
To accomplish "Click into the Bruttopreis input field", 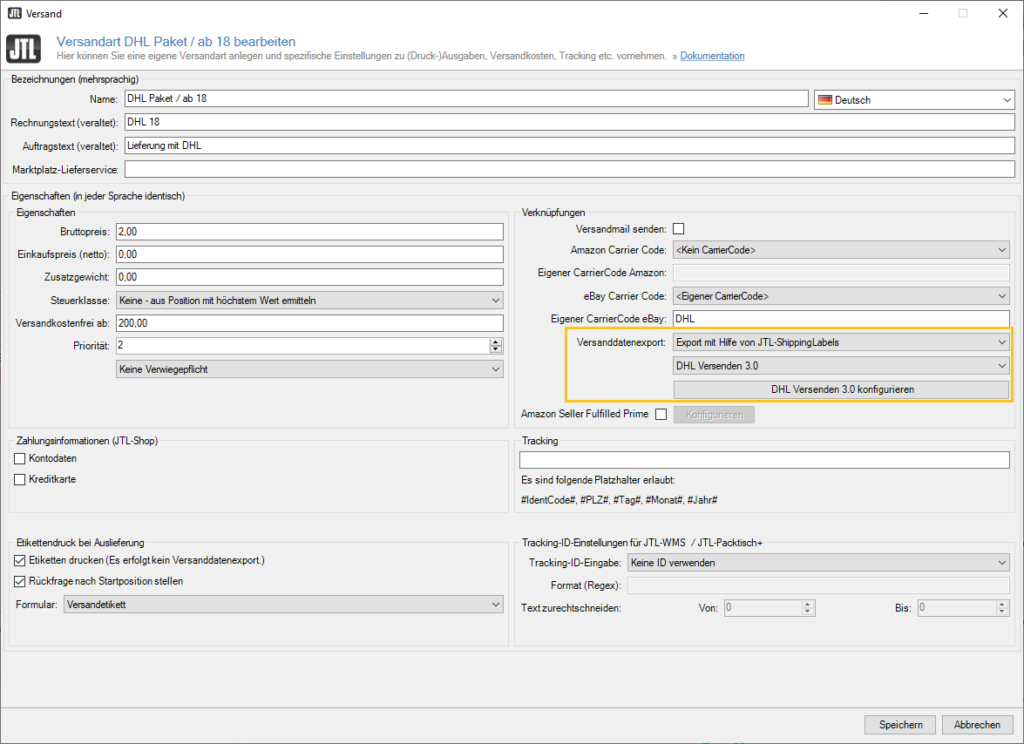I will [x=310, y=232].
